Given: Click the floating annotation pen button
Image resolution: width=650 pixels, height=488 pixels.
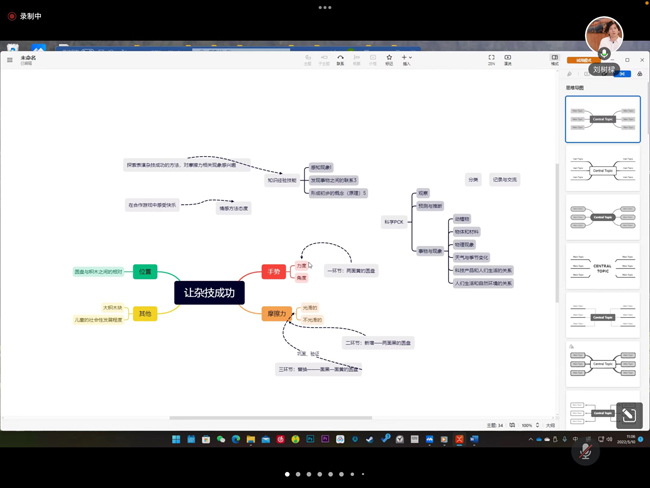Looking at the screenshot, I should click(x=629, y=415).
